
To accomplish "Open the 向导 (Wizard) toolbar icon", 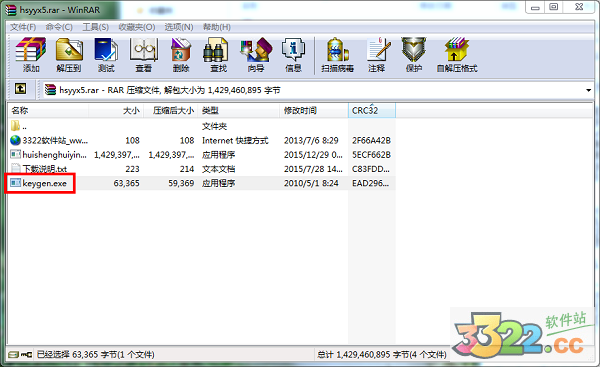I will click(x=256, y=49).
